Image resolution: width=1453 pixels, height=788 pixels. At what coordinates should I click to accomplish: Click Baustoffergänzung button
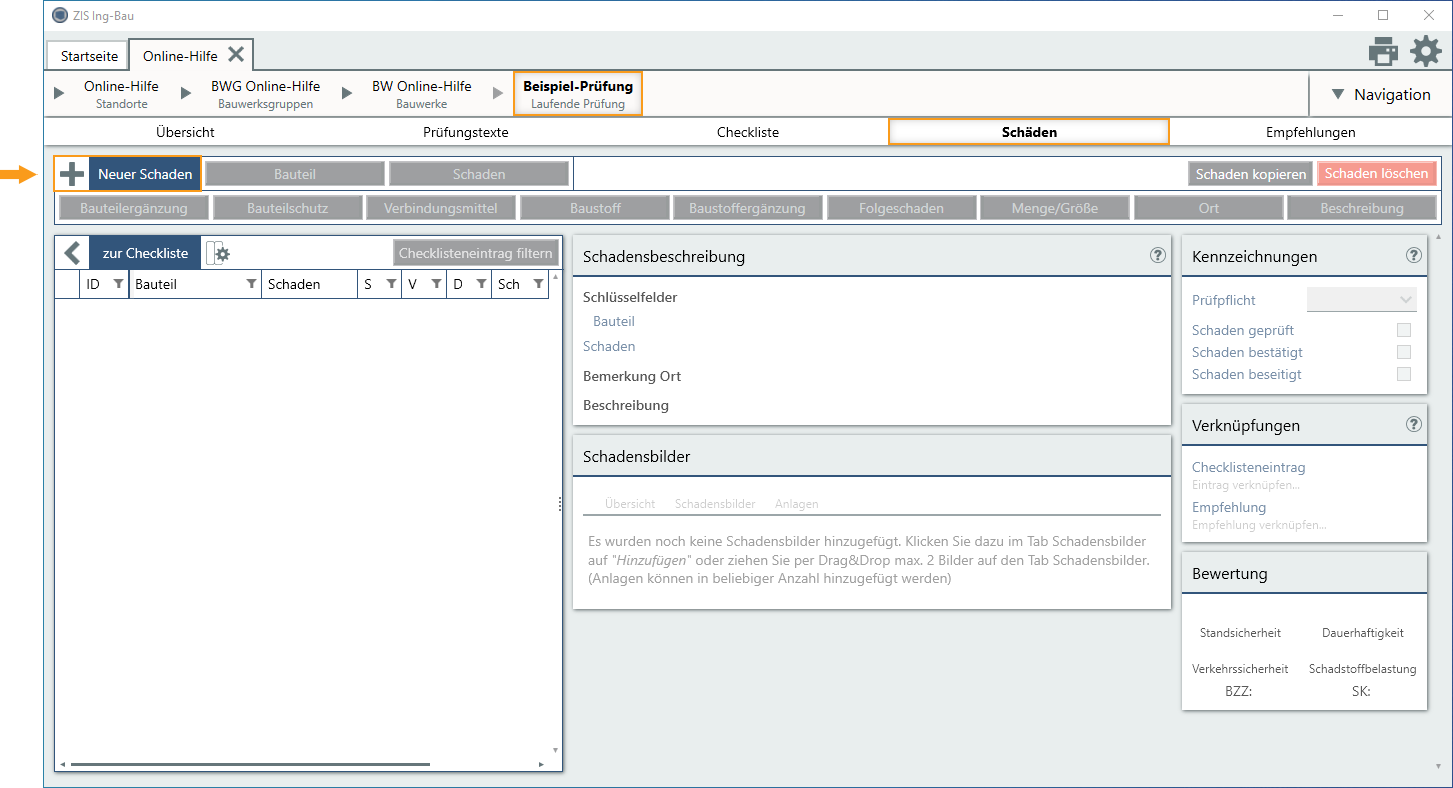pyautogui.click(x=748, y=208)
